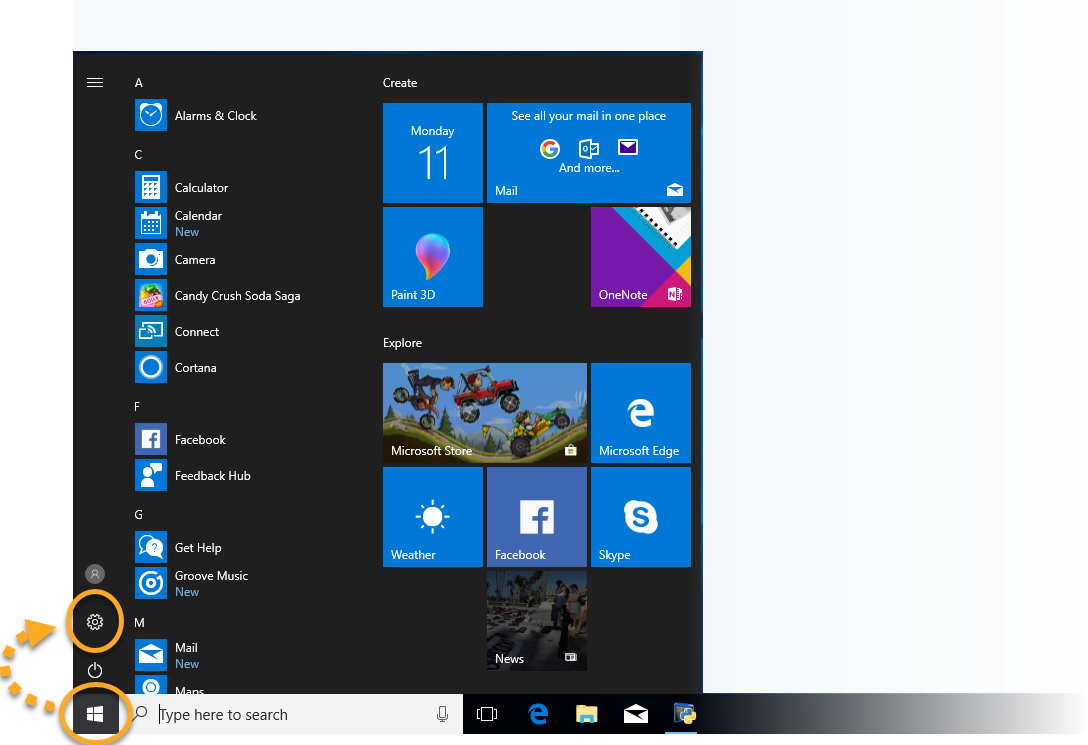The width and height of the screenshot is (1088, 745).
Task: Click the Power icon in Start sidebar
Action: (x=95, y=670)
